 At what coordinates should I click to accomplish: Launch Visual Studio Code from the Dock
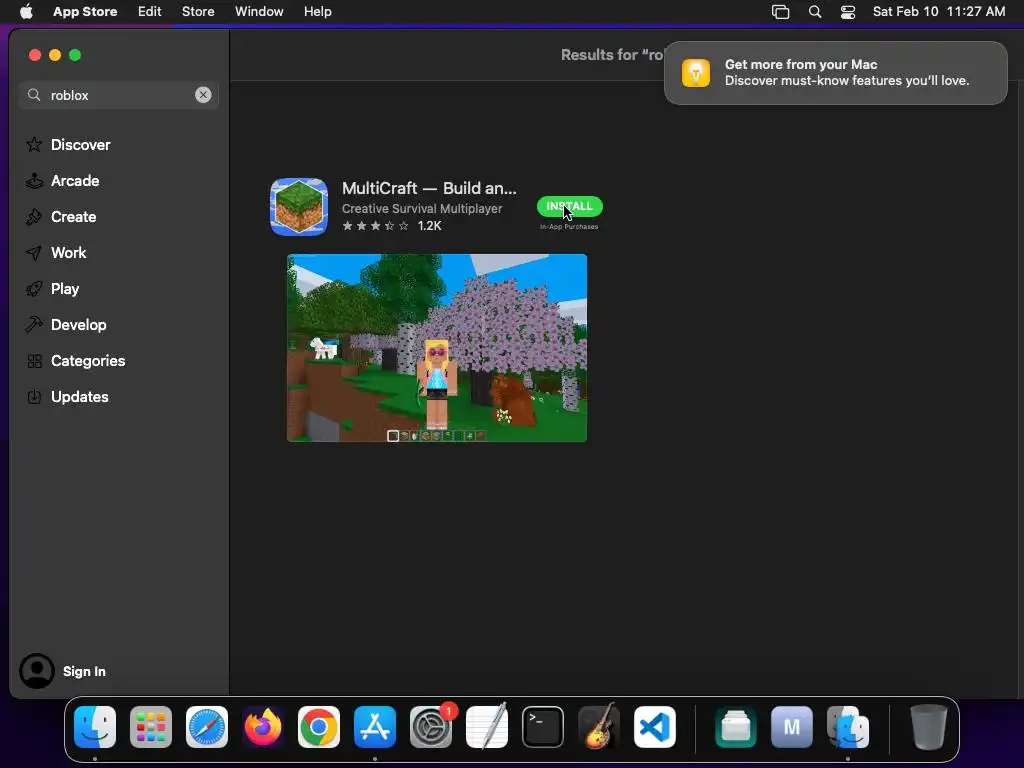tap(655, 727)
